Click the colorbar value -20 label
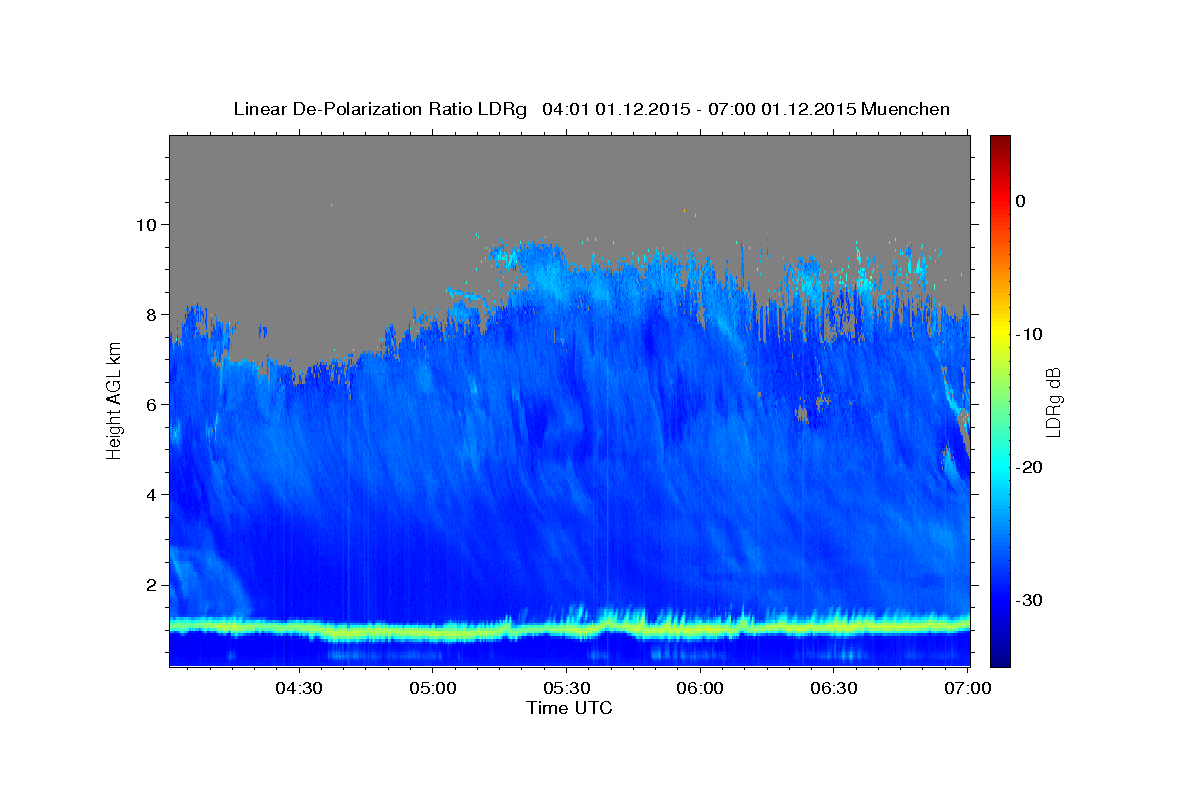 coord(1029,467)
